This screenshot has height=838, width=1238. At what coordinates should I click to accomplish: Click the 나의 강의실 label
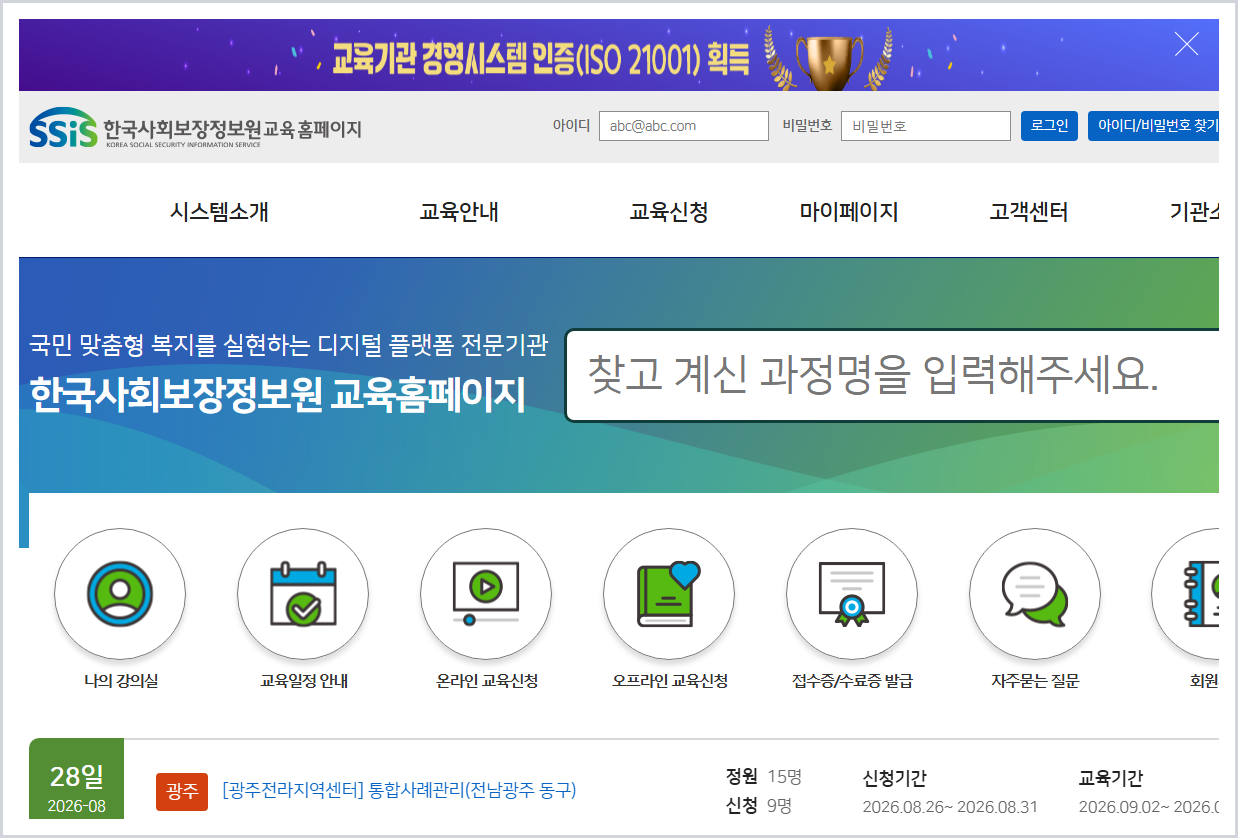(x=121, y=682)
